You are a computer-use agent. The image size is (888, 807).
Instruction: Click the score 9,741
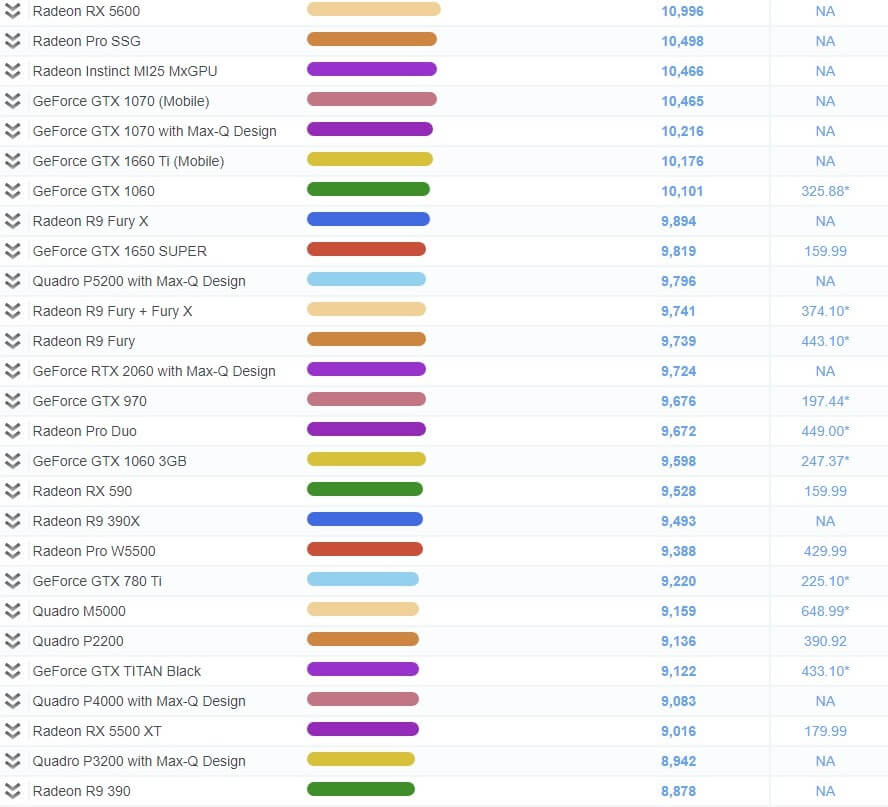(678, 311)
